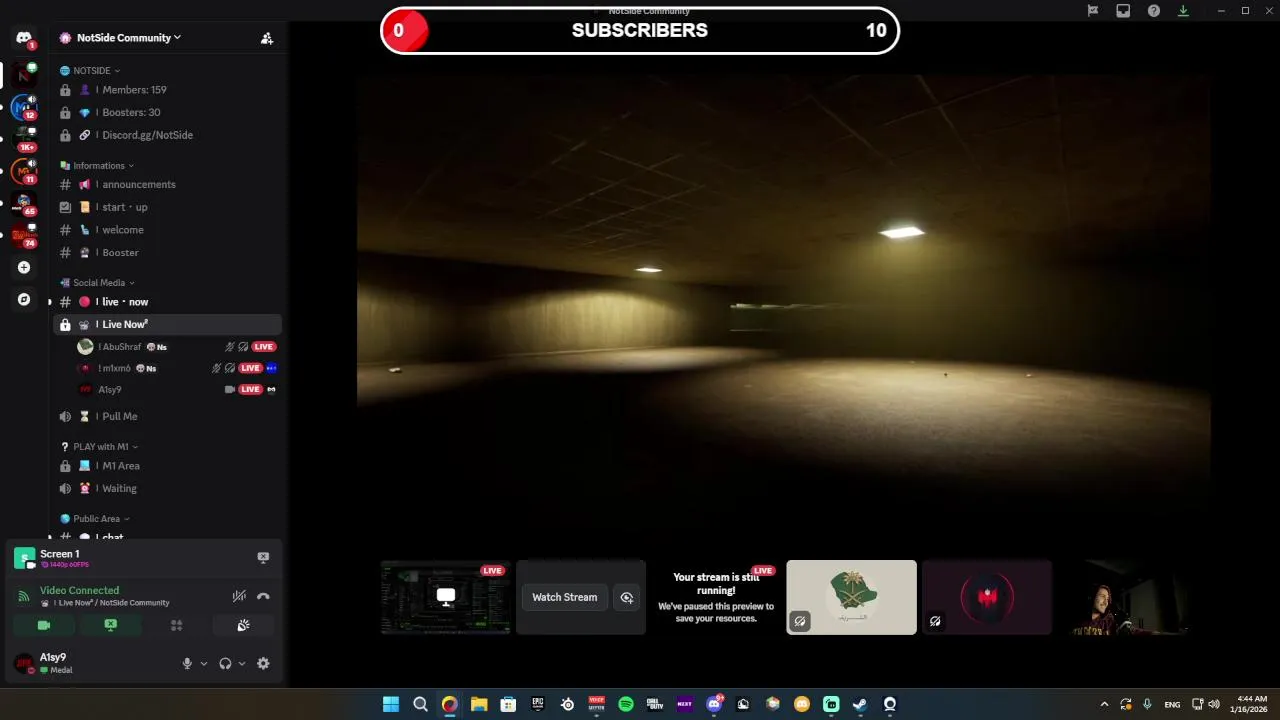1280x720 pixels.
Task: Collapse the Informations category
Action: coord(97,166)
